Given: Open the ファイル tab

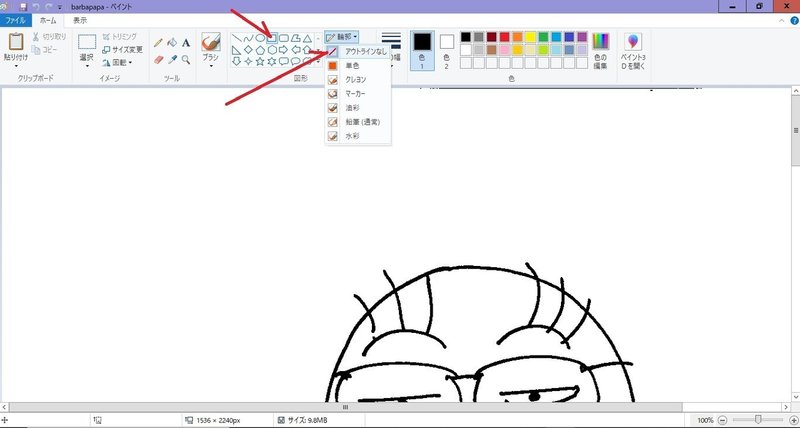Looking at the screenshot, I should tap(16, 20).
